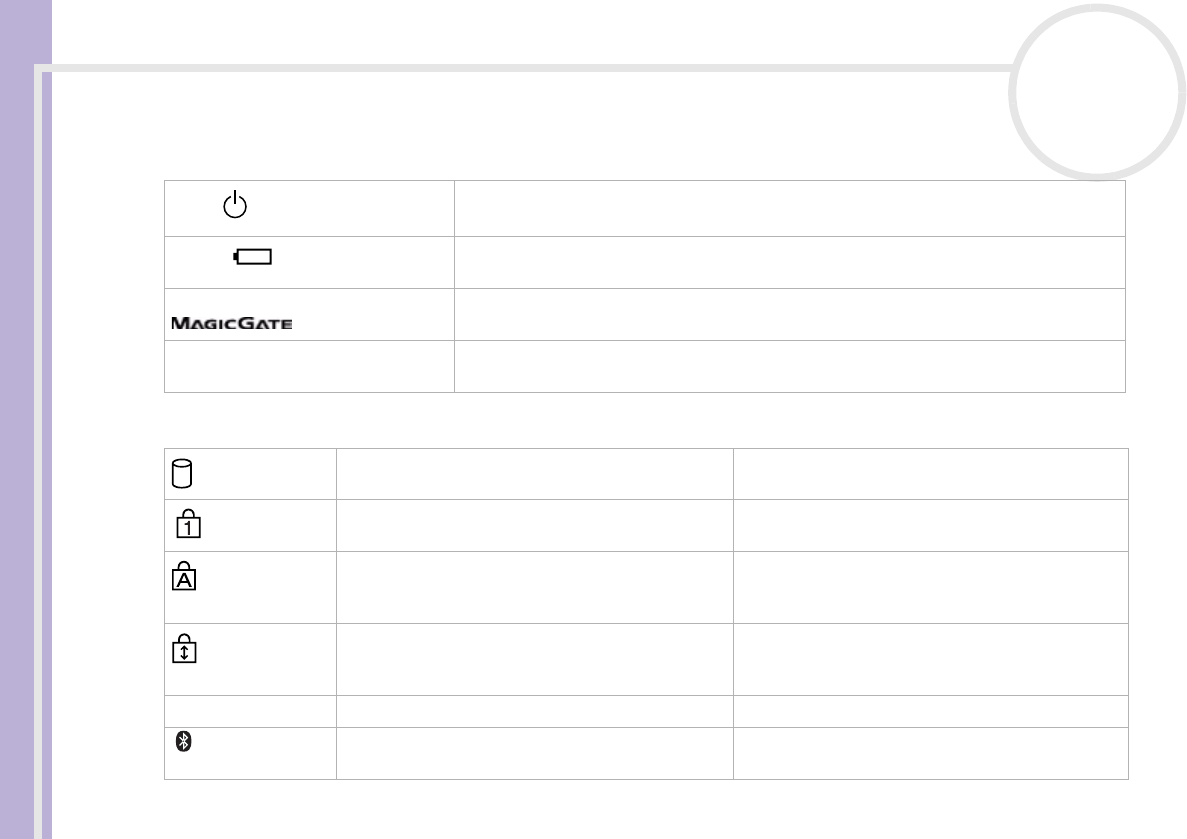
Task: Click the empty left cell below the MagicGate logo
Action: (x=309, y=366)
